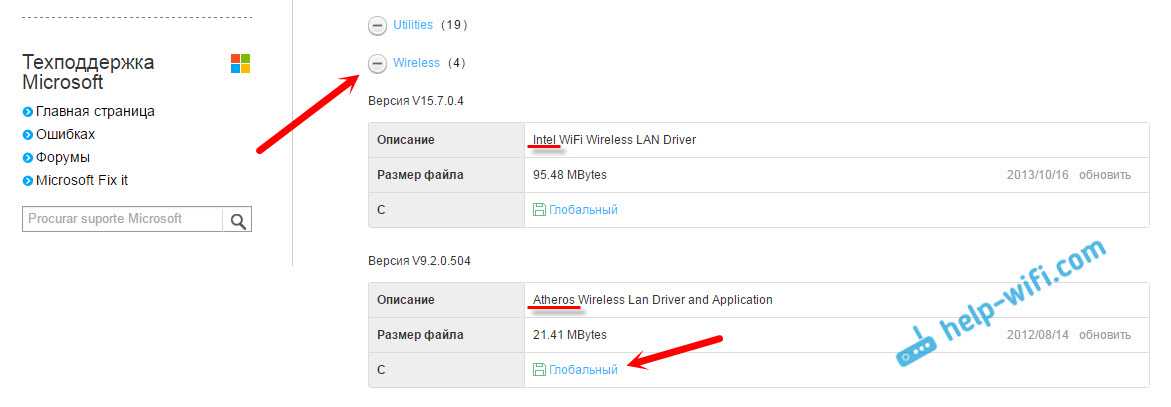
Task: Select the text Intel WiFi Wireless LAN Driver
Action: [x=614, y=140]
